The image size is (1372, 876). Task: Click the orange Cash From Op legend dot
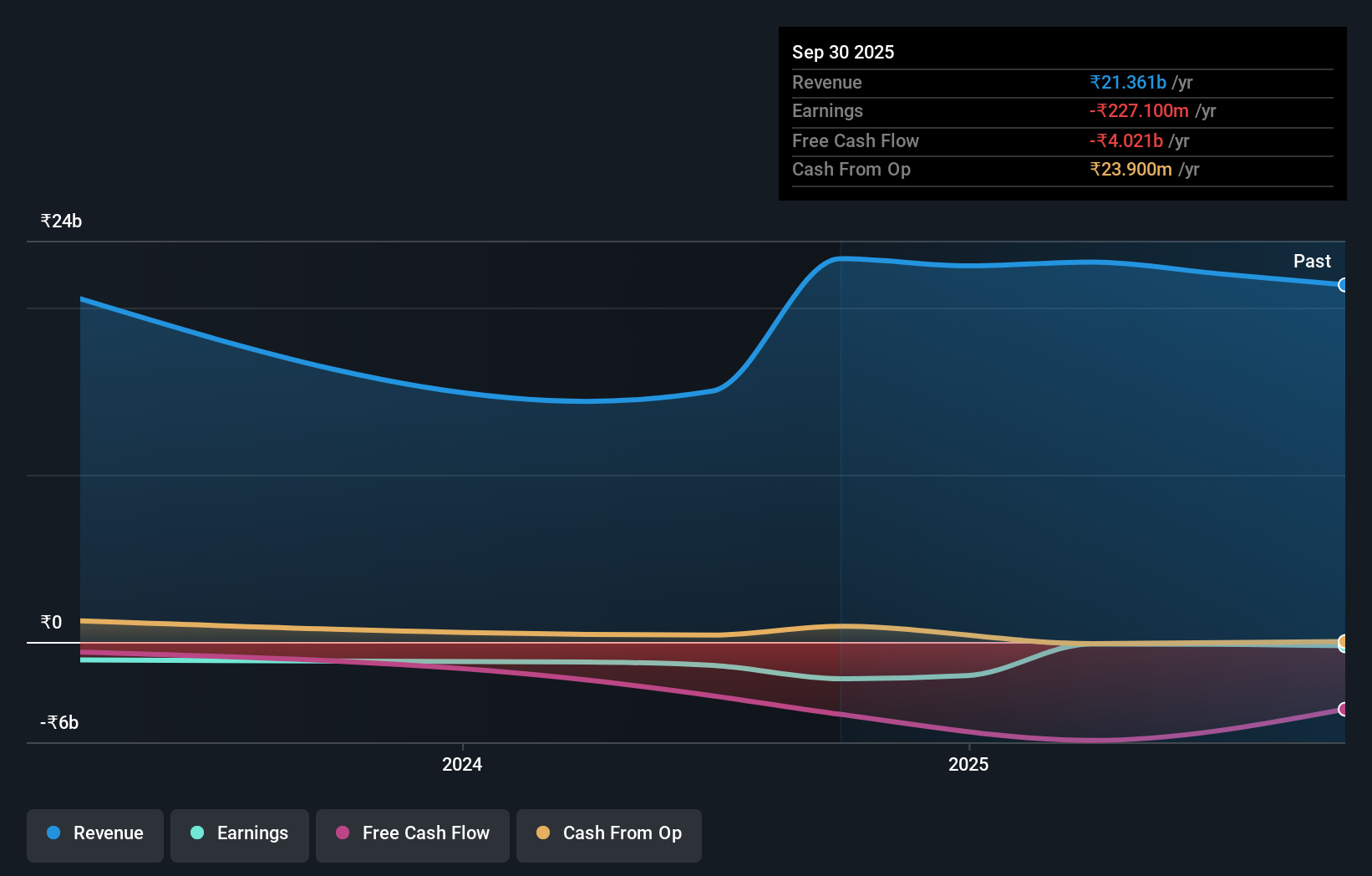point(543,833)
